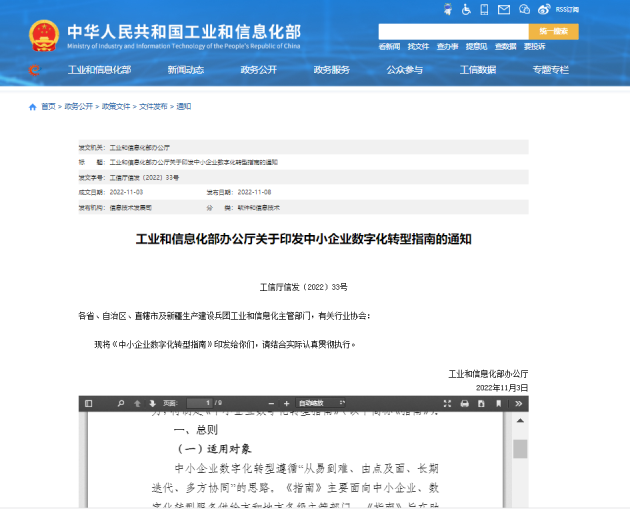This screenshot has height=512, width=630.
Task: Click the PDF scrollbar up arrow
Action: pos(520,421)
